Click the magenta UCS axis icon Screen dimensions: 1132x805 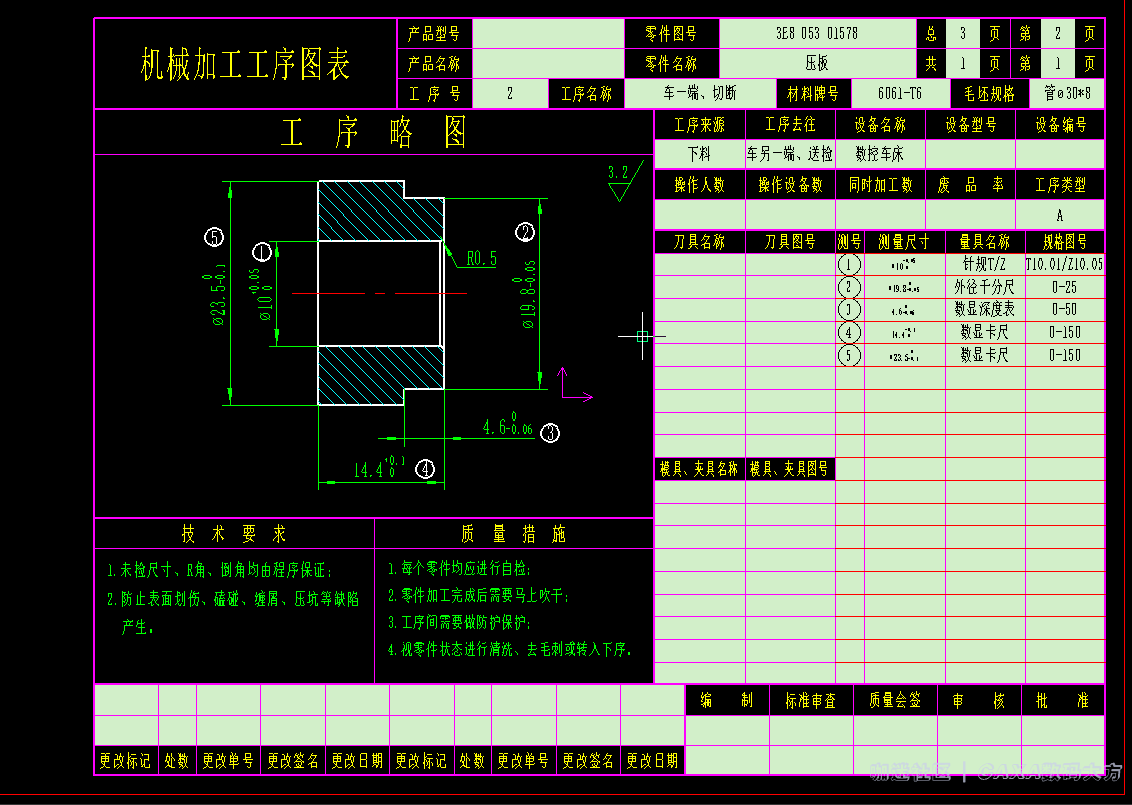click(x=572, y=385)
